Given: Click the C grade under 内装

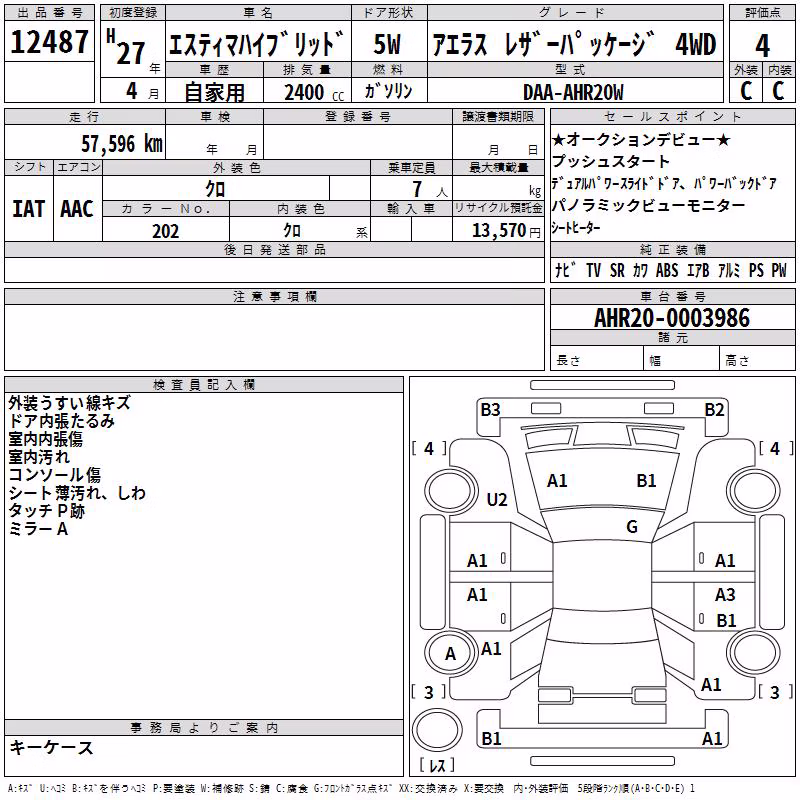Looking at the screenshot, I should (x=778, y=91).
